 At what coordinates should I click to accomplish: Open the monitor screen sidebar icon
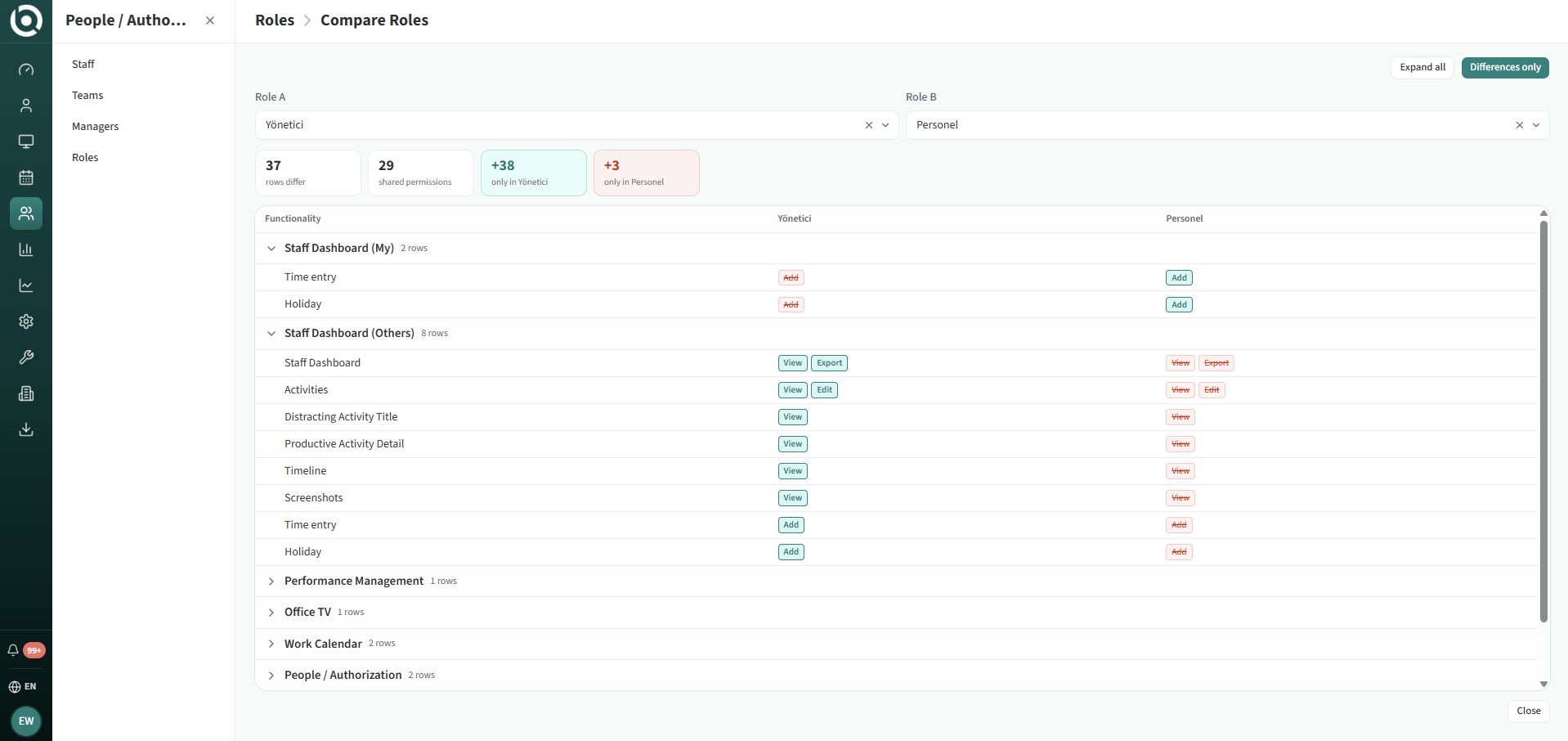click(26, 141)
